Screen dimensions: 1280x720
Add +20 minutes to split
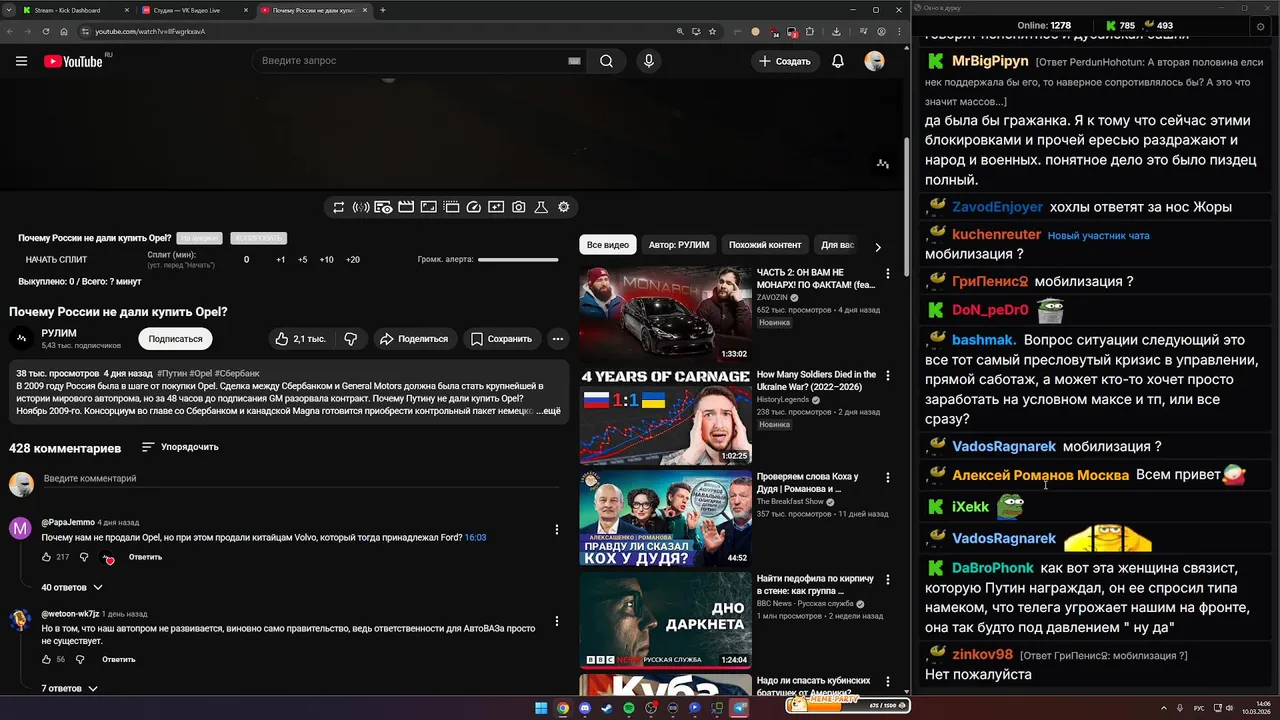[352, 260]
